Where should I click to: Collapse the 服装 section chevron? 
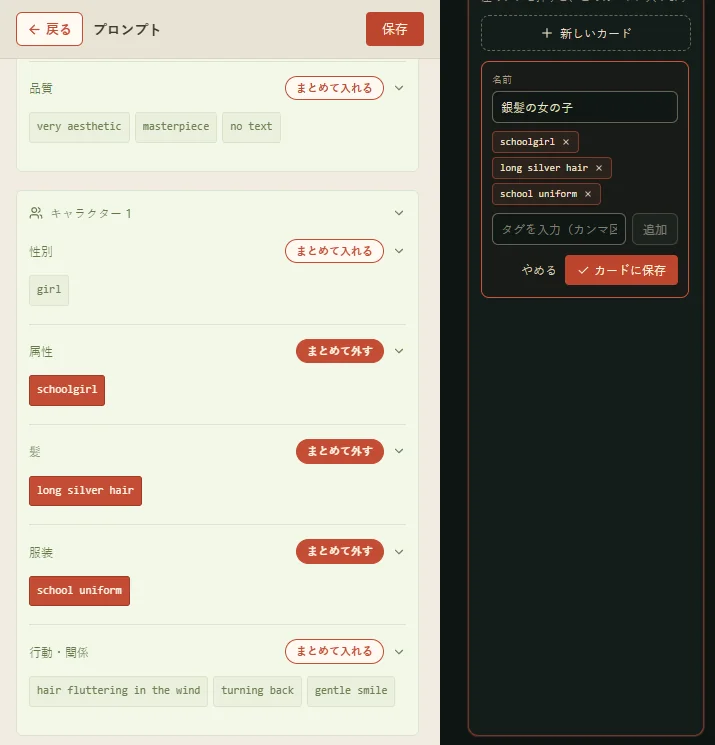(399, 552)
